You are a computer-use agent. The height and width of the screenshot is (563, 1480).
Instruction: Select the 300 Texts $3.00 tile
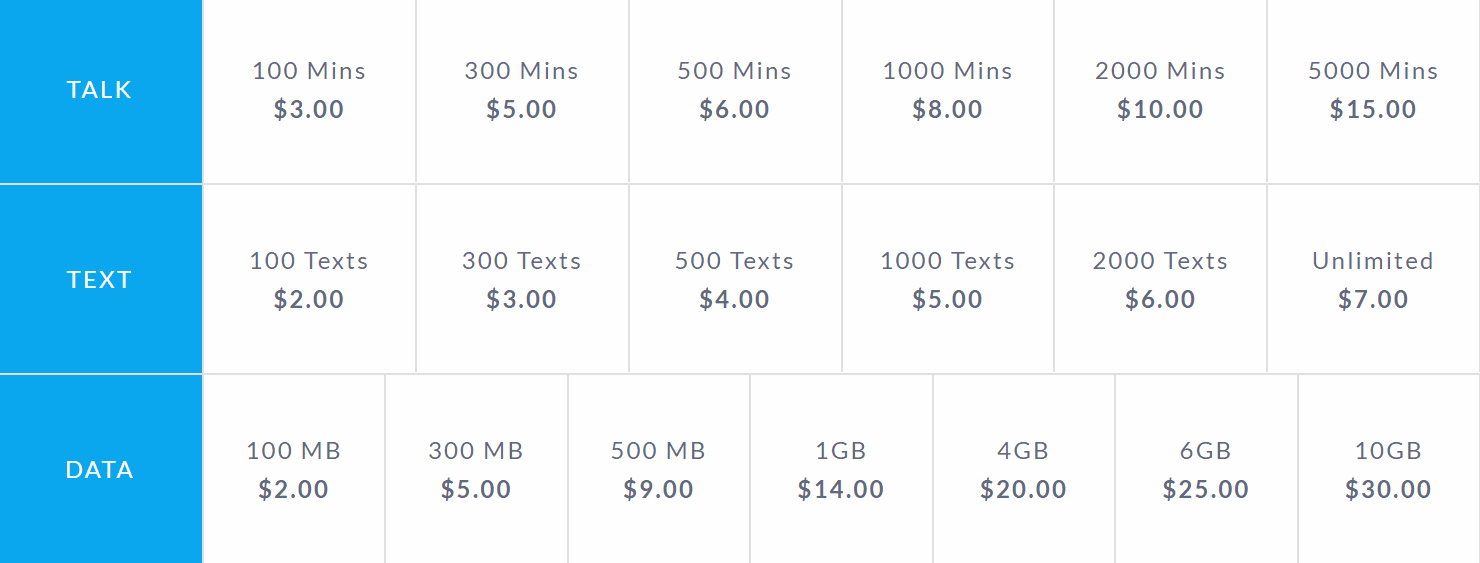[522, 279]
